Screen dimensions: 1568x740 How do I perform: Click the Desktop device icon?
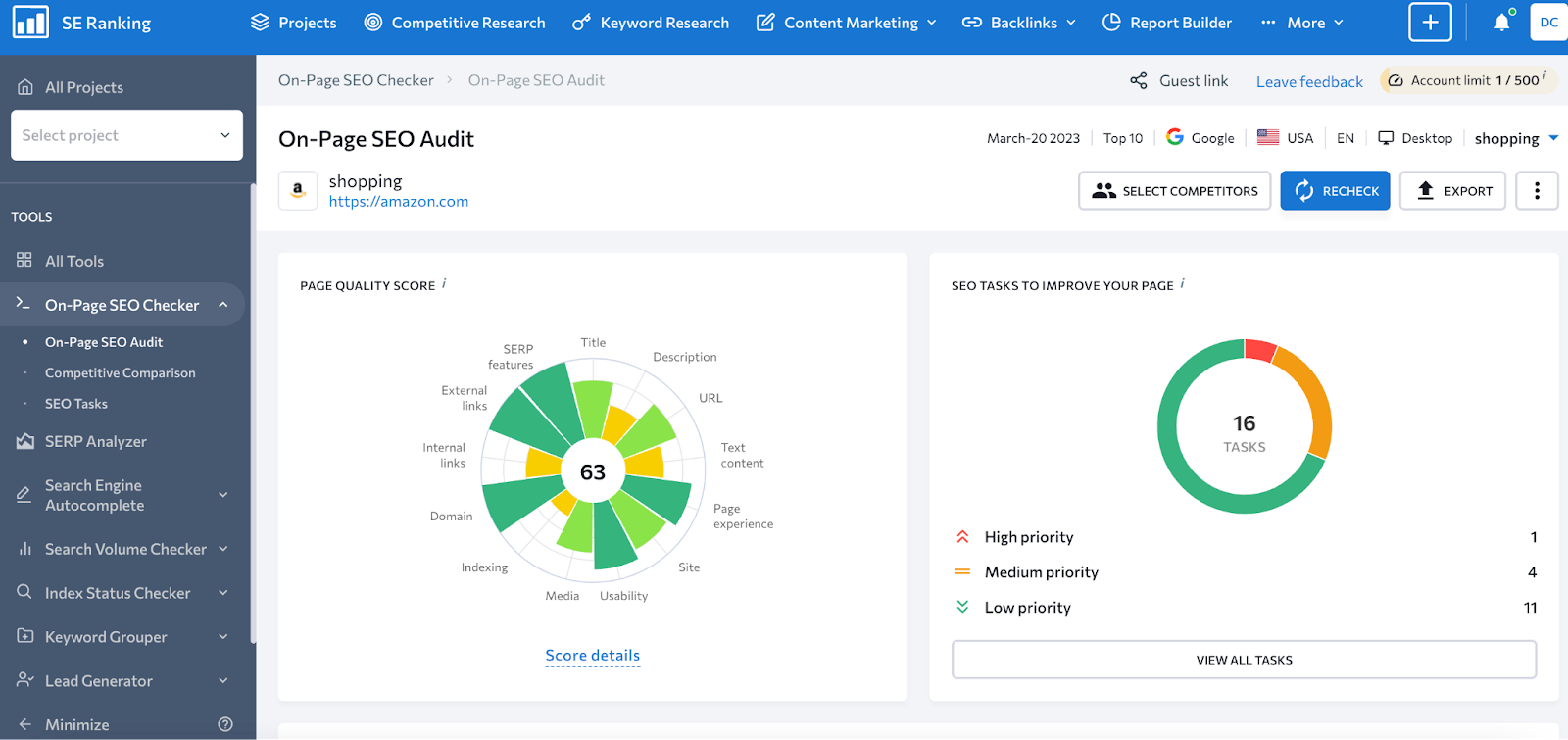[1386, 138]
